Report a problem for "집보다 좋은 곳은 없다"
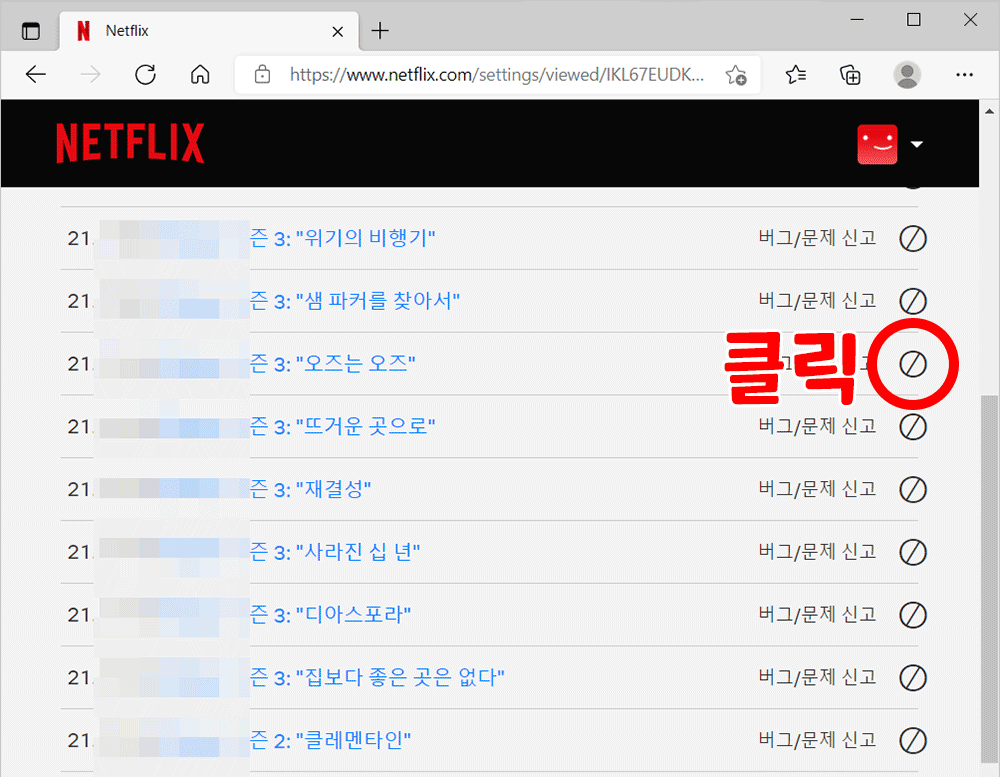Viewport: 1000px width, 777px height. tap(817, 677)
